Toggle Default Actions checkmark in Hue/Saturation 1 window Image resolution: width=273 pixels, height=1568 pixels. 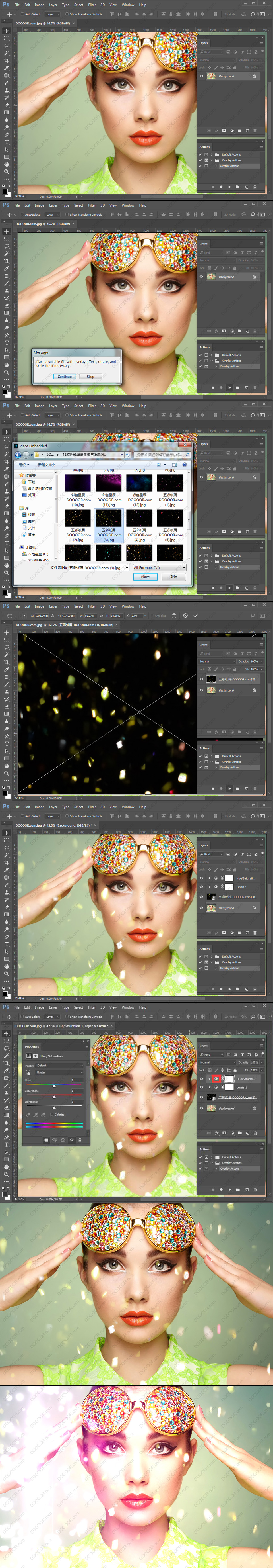201,1157
